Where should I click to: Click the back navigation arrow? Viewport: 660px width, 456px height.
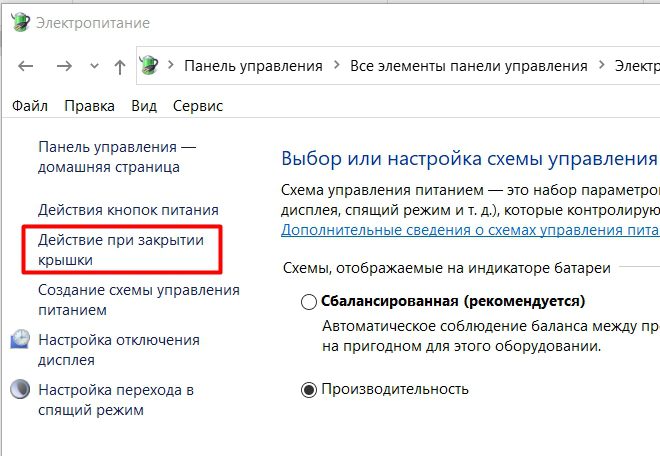coord(26,66)
